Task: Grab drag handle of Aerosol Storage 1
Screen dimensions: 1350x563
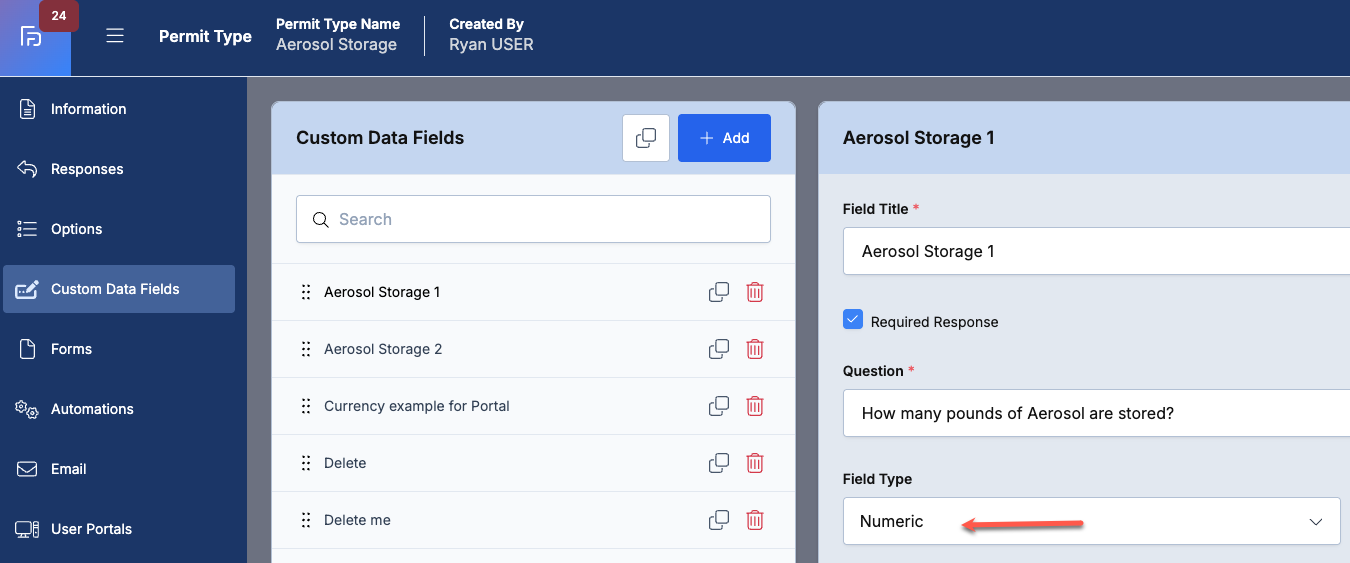Action: point(306,292)
